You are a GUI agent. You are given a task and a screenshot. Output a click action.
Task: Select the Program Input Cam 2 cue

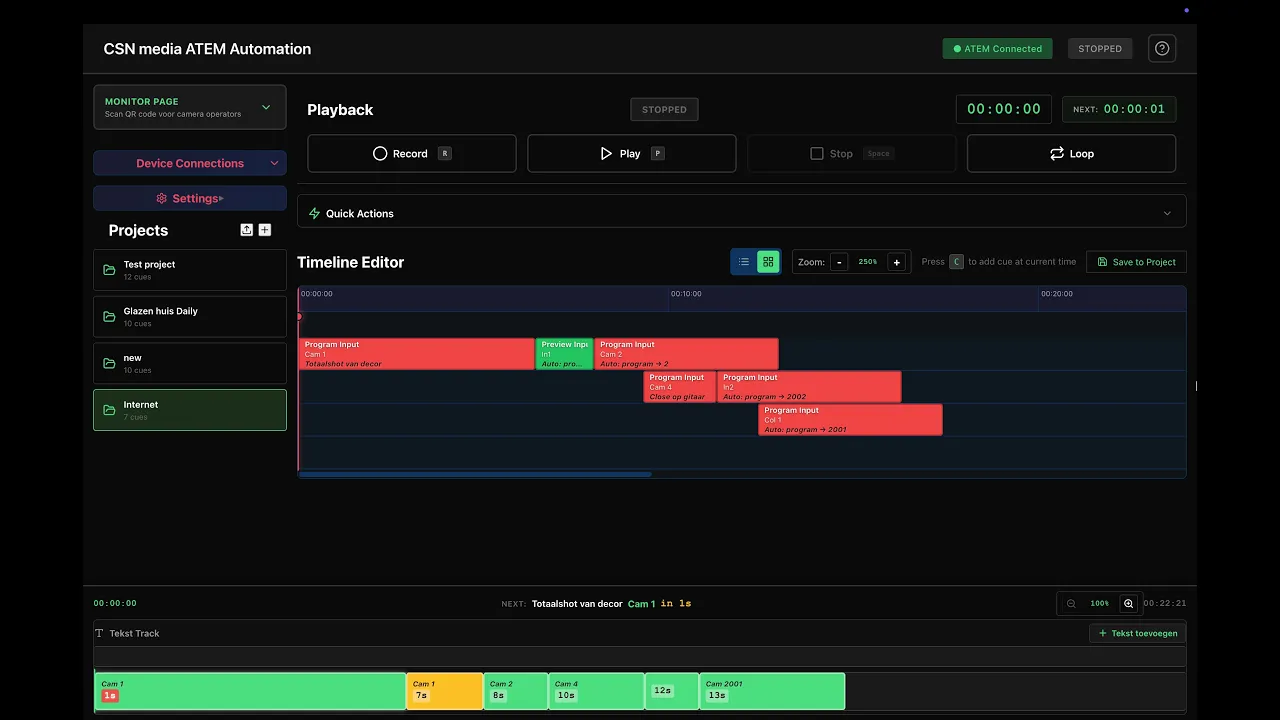coord(686,354)
